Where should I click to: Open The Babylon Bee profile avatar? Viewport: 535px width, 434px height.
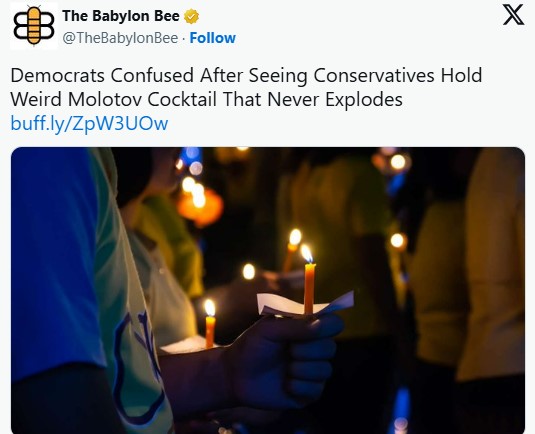pyautogui.click(x=34, y=26)
